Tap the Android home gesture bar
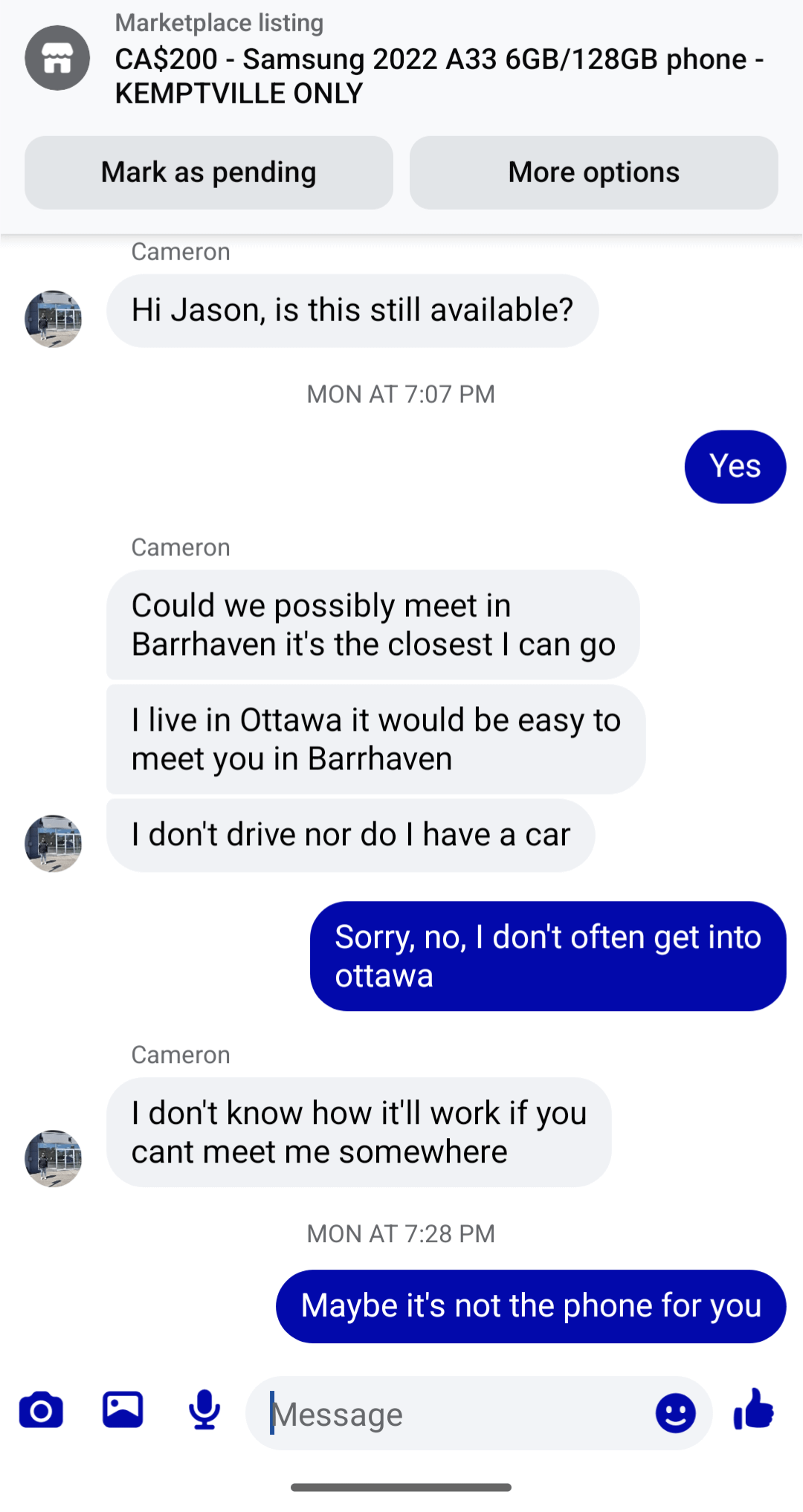 [401, 1487]
